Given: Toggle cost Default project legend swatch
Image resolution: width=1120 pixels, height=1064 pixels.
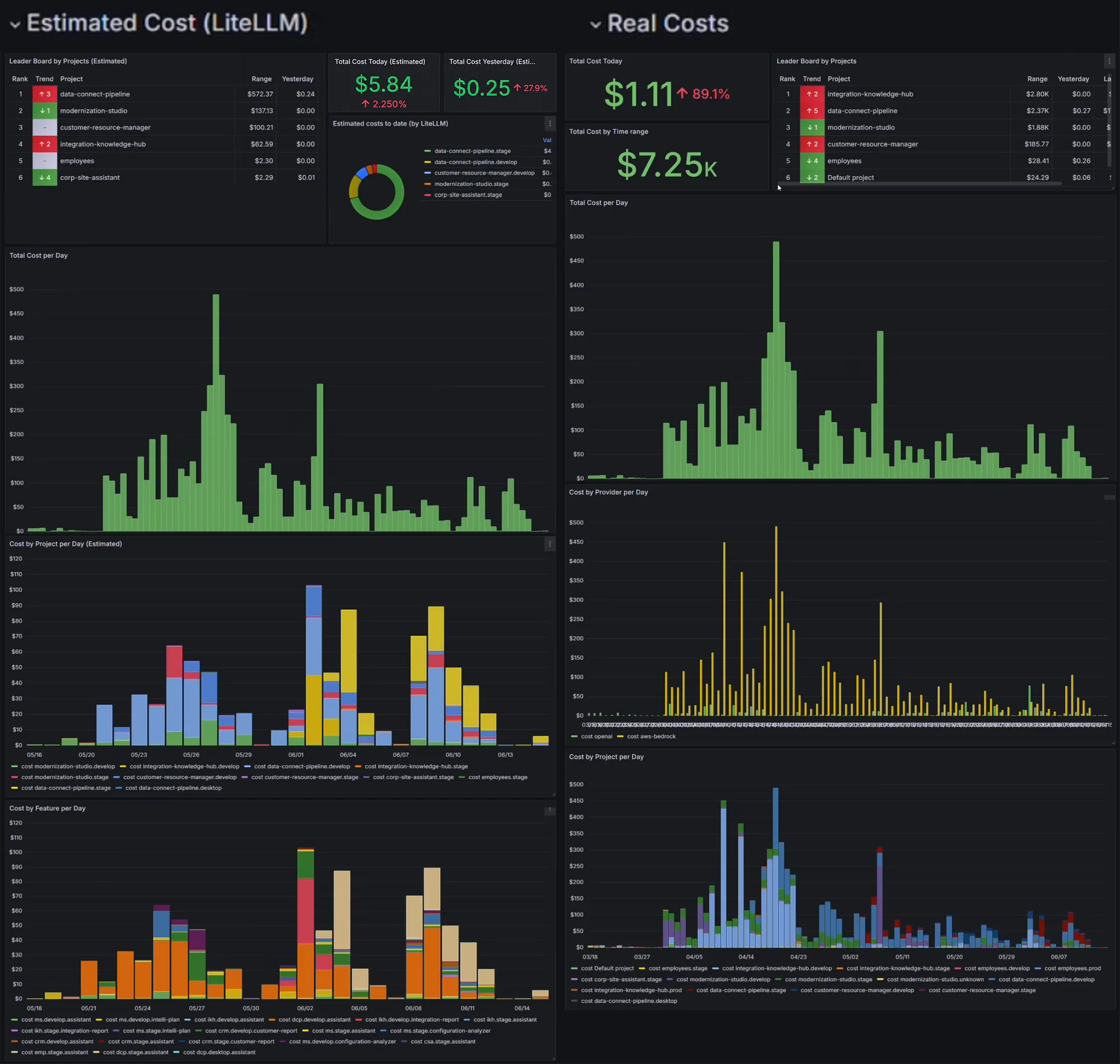Looking at the screenshot, I should (x=574, y=968).
